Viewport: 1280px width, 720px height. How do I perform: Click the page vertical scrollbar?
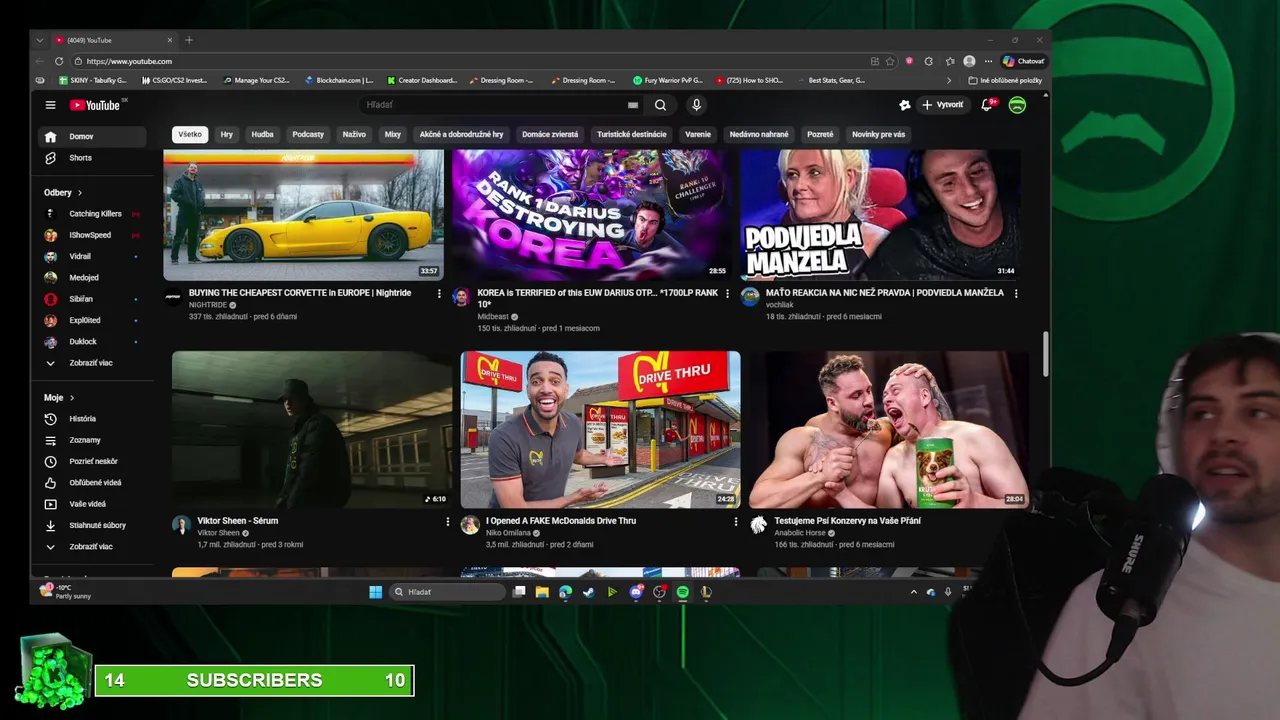tap(1046, 355)
